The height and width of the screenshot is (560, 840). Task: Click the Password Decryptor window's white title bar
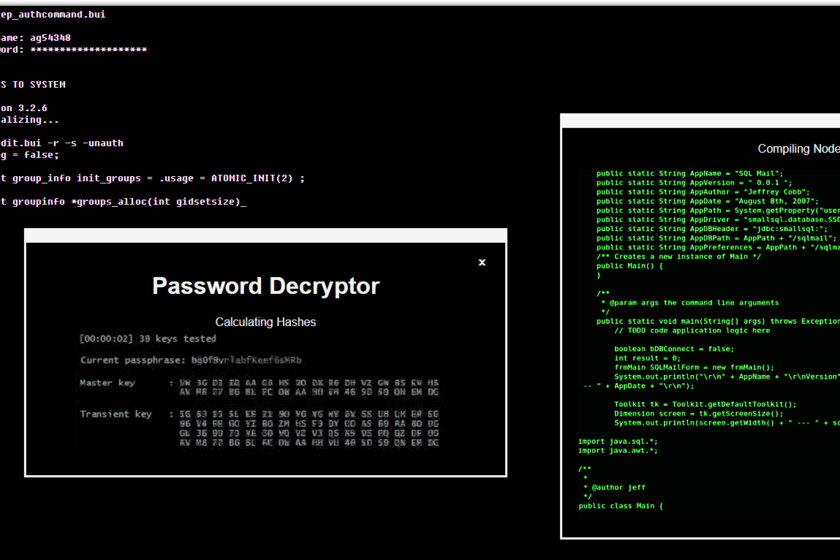pos(266,235)
